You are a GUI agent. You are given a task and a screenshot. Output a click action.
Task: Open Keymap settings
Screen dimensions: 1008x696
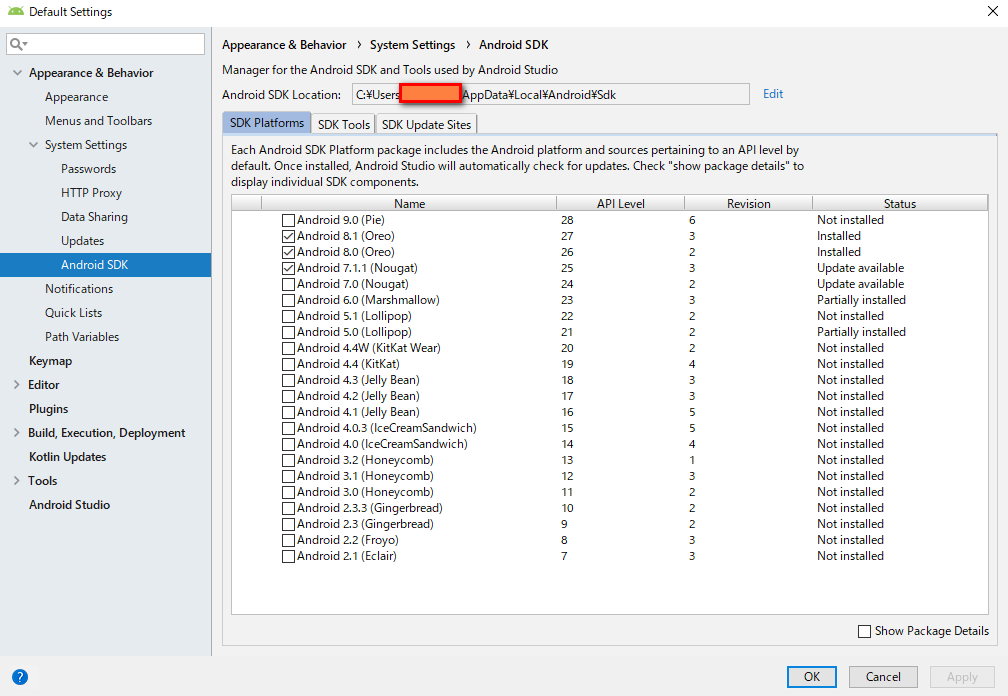pos(50,361)
